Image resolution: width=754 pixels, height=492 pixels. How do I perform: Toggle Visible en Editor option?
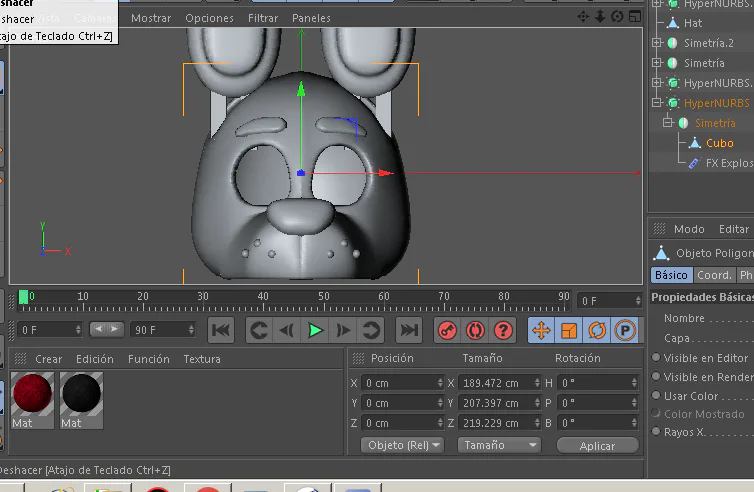[656, 357]
